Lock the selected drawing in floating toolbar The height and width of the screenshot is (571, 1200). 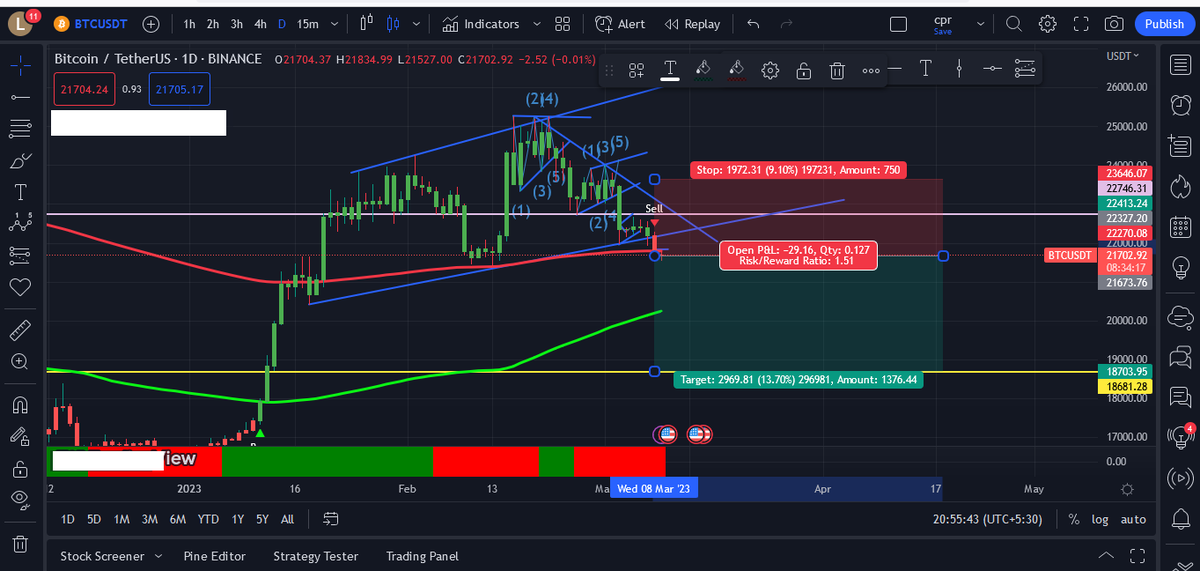[804, 70]
